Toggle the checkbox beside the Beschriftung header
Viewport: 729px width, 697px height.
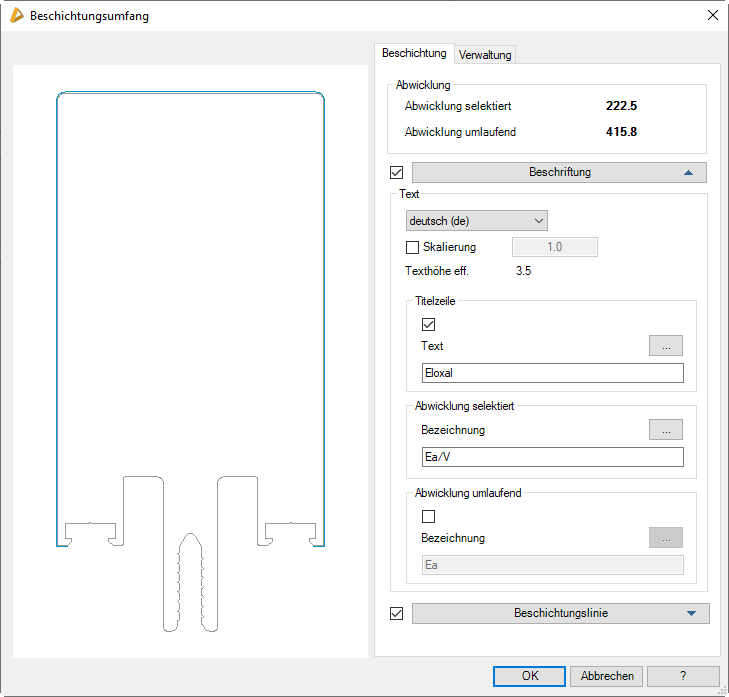click(x=397, y=172)
